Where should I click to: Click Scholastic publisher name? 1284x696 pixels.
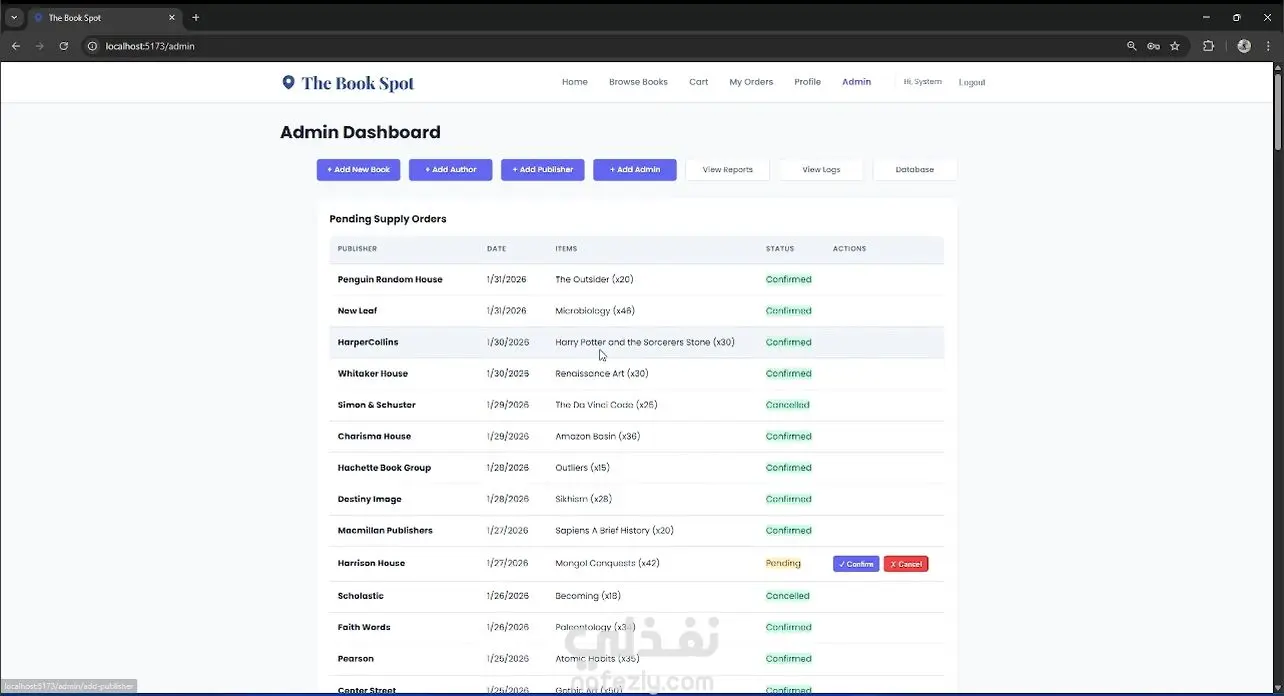pyautogui.click(x=360, y=596)
